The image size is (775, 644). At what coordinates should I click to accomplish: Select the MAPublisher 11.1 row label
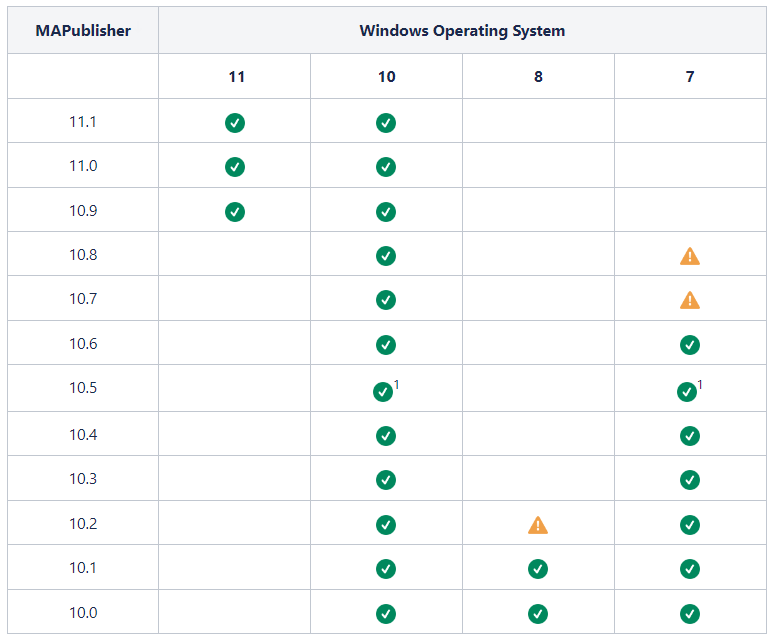tap(83, 122)
